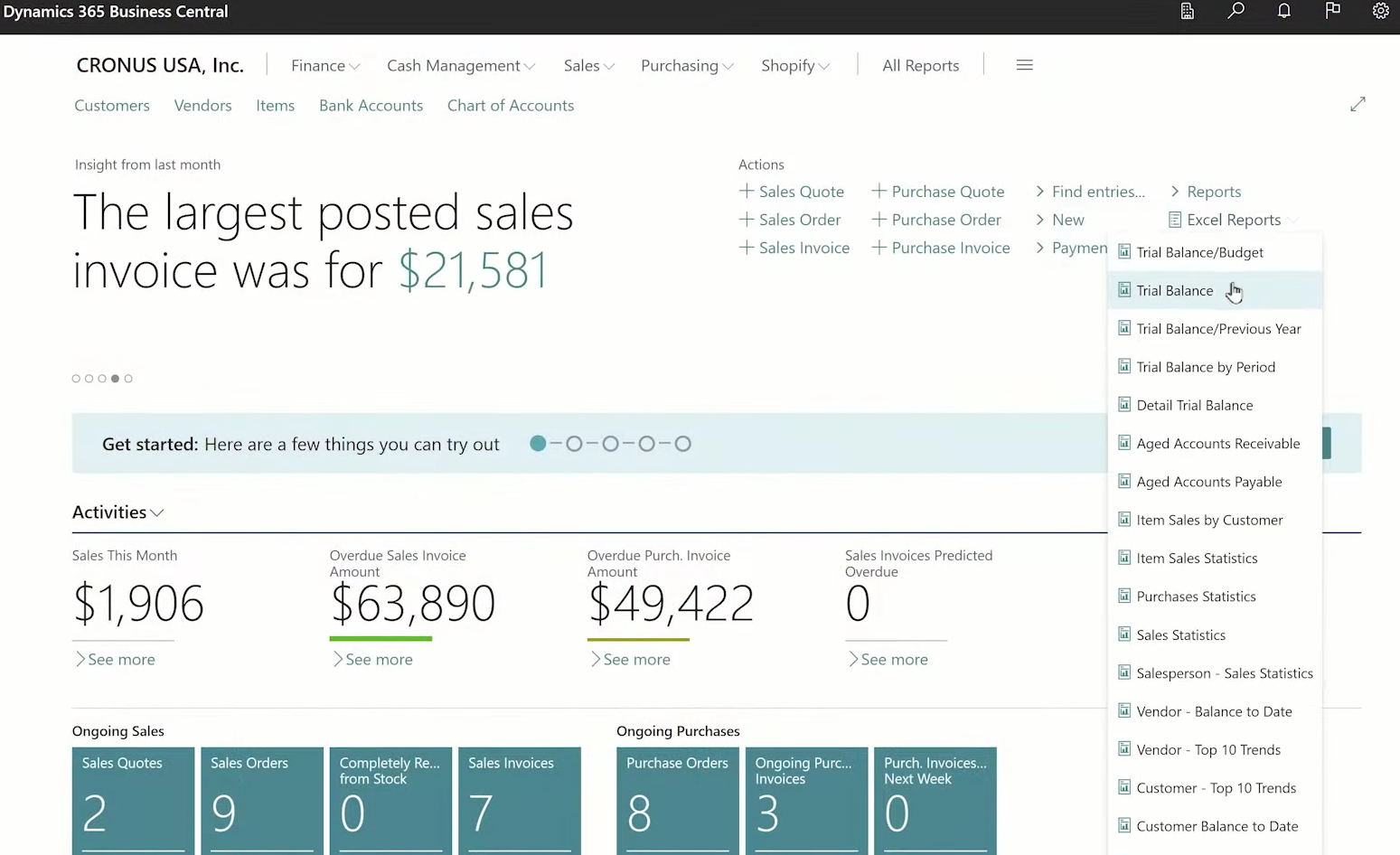Image resolution: width=1400 pixels, height=855 pixels.
Task: Choose Trial Balance by Period report
Action: 1205,367
